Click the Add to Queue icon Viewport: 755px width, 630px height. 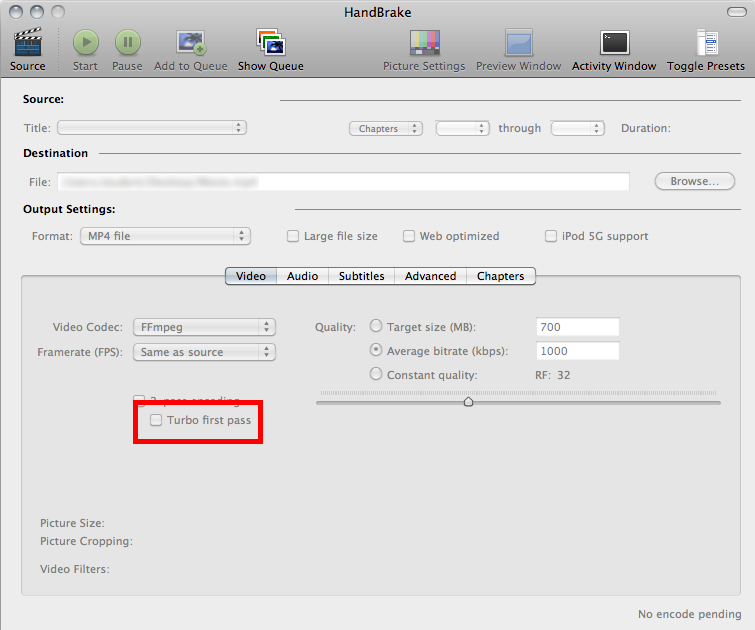tap(191, 42)
